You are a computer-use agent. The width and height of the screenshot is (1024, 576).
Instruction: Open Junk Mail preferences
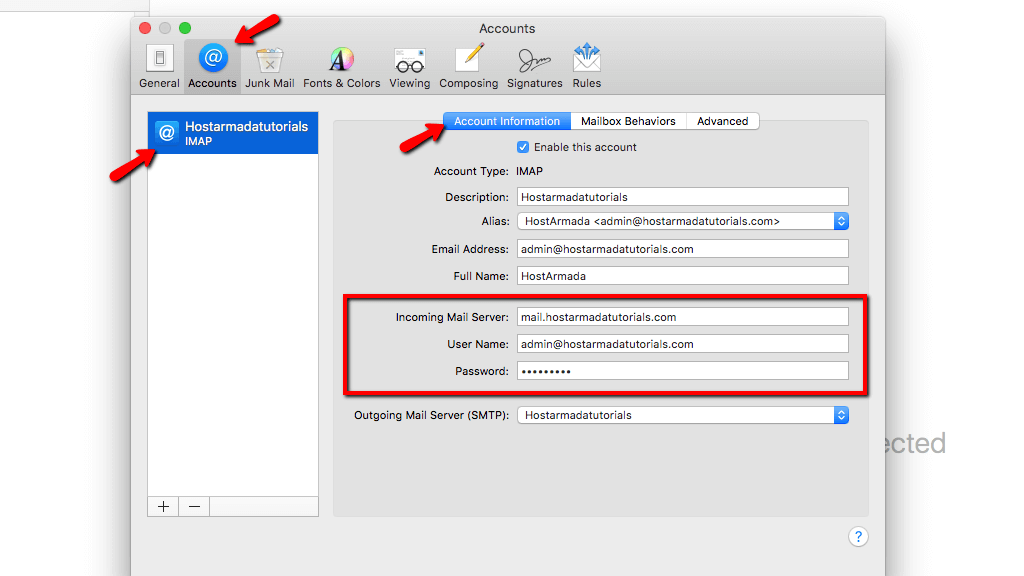[x=269, y=67]
